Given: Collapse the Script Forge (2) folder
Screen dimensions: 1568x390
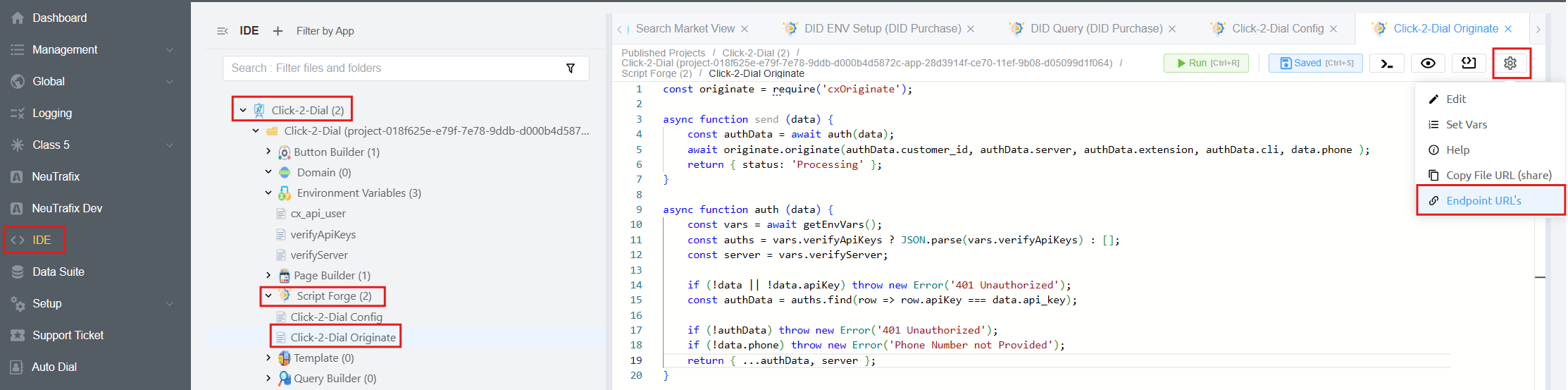Looking at the screenshot, I should [268, 296].
